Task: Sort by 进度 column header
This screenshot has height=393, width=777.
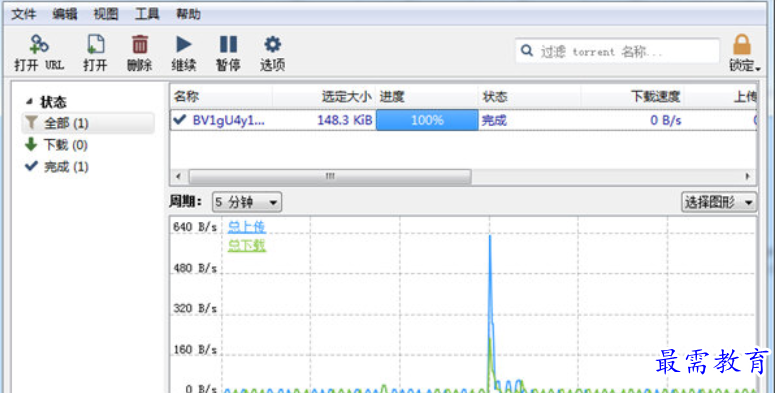Action: [x=427, y=96]
